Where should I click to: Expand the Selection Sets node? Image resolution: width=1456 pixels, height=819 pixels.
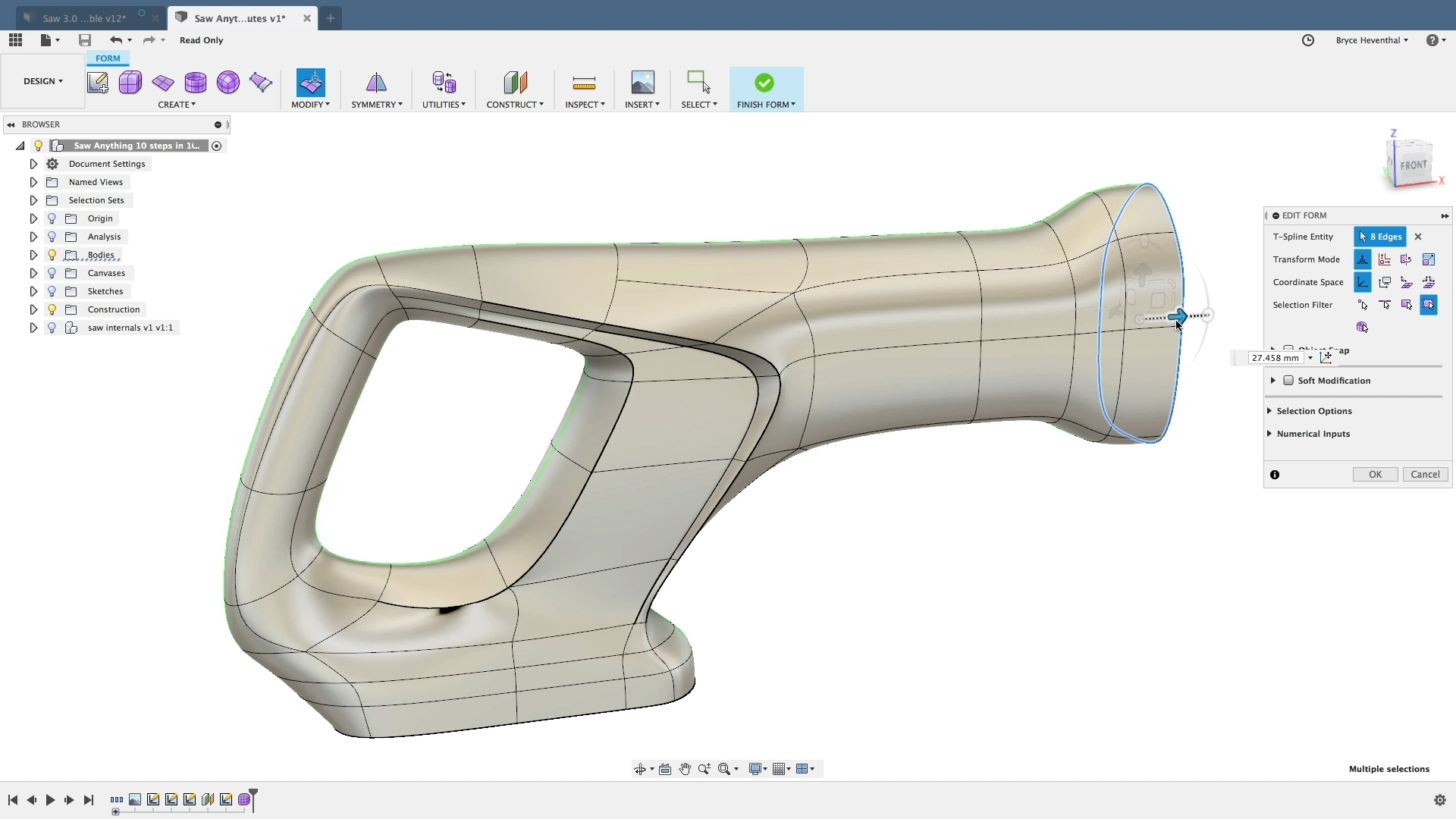pyautogui.click(x=33, y=200)
